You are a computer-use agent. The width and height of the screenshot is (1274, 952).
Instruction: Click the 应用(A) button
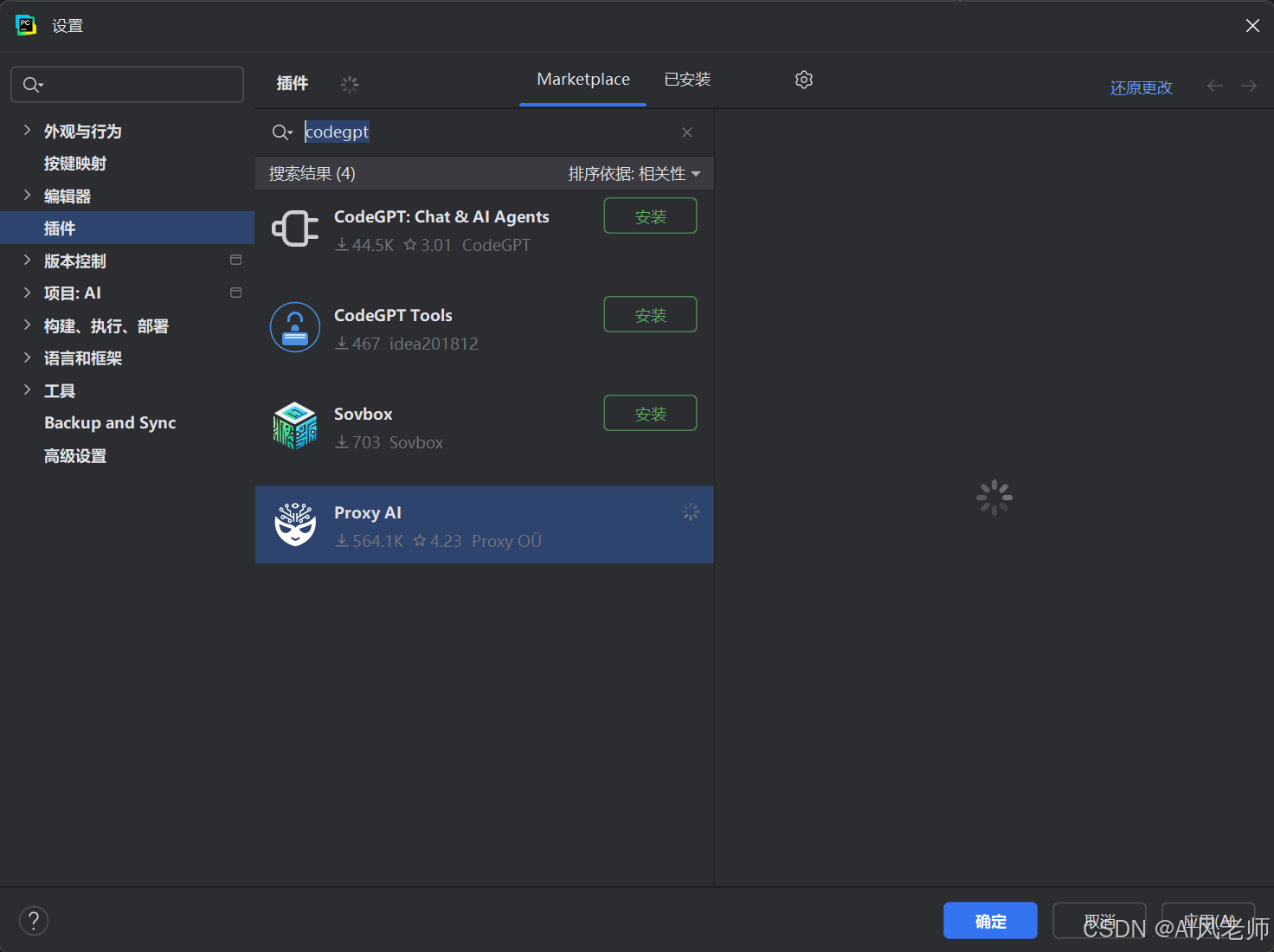tap(1208, 921)
